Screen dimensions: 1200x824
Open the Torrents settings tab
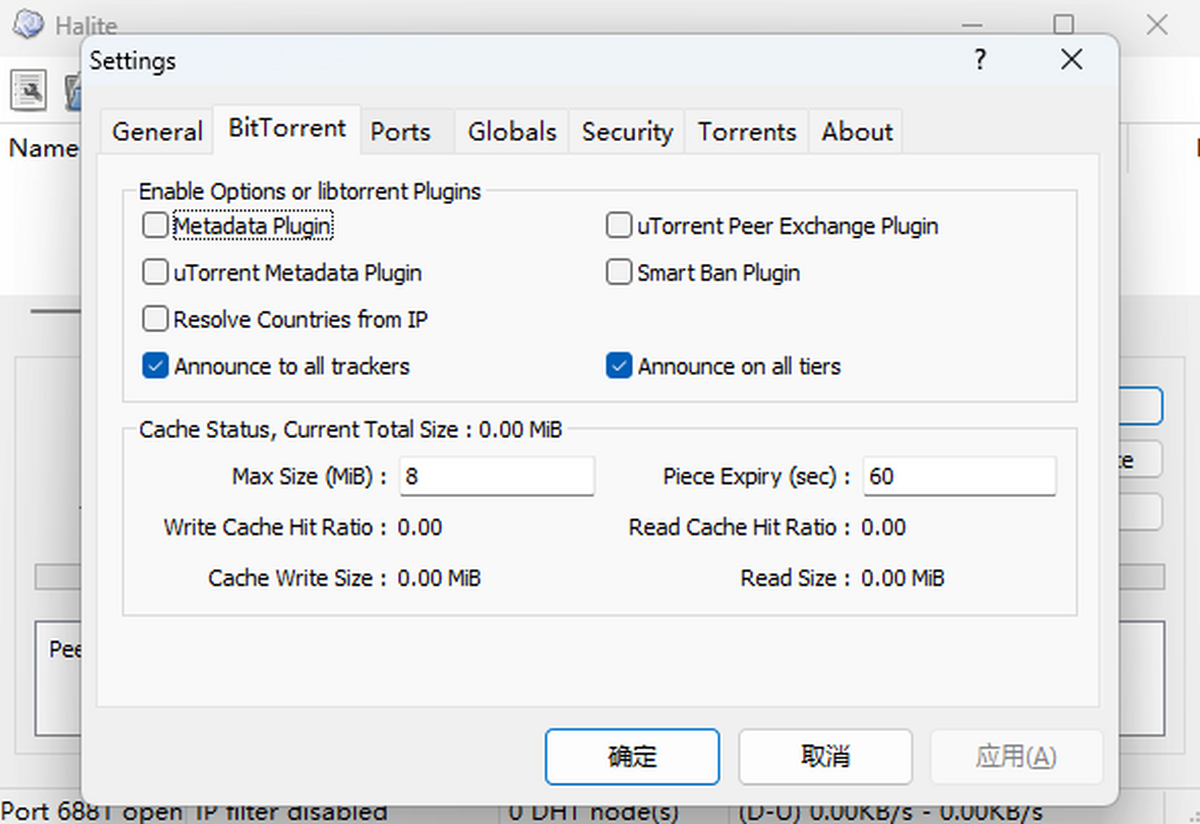pos(747,132)
